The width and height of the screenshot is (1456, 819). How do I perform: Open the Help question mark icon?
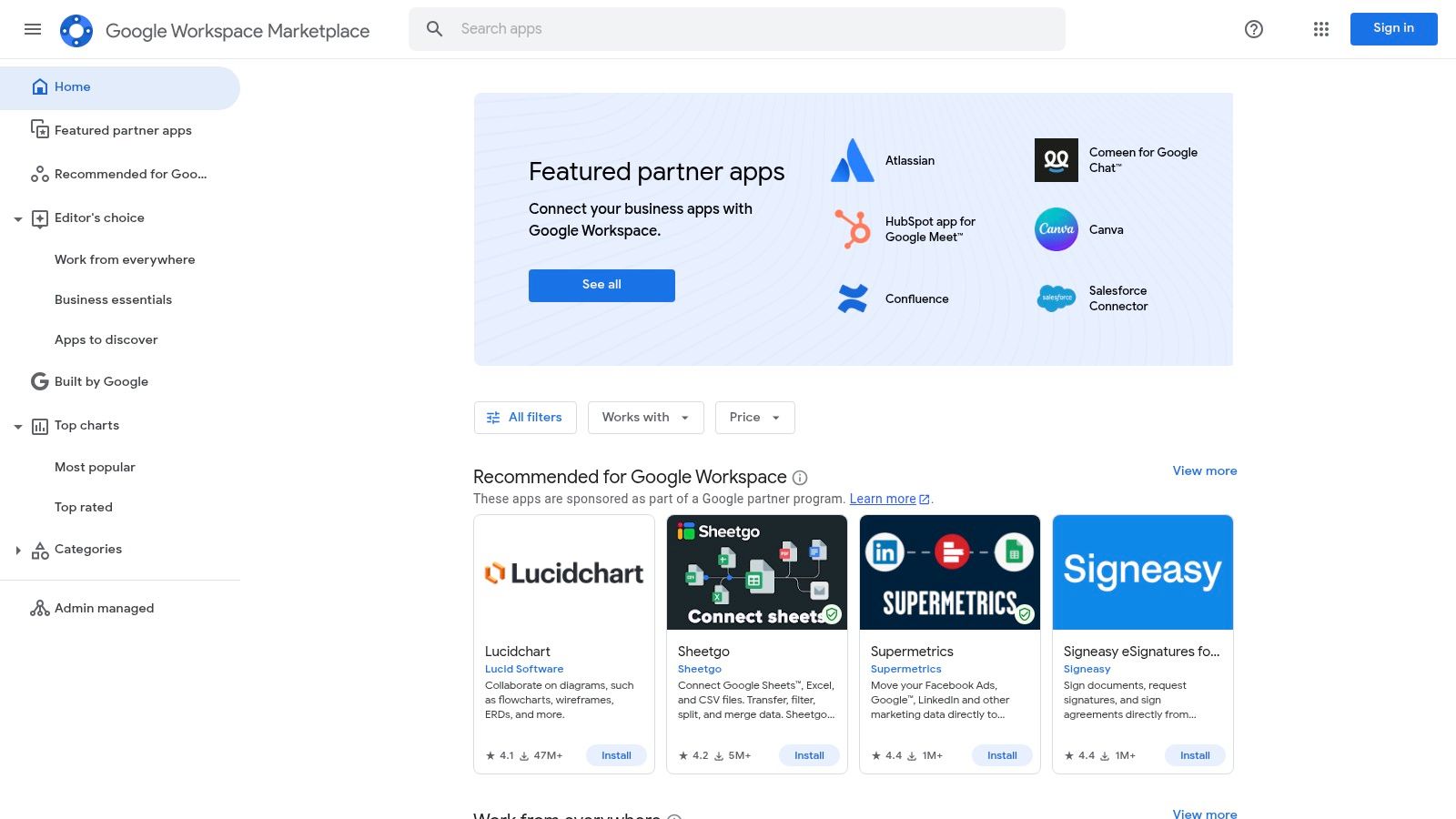1254,29
